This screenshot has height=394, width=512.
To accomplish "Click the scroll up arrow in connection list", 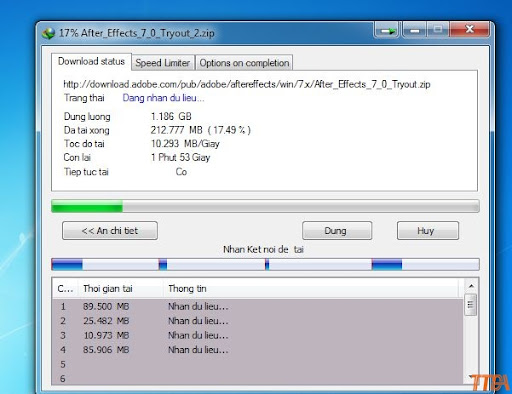I will tap(471, 286).
